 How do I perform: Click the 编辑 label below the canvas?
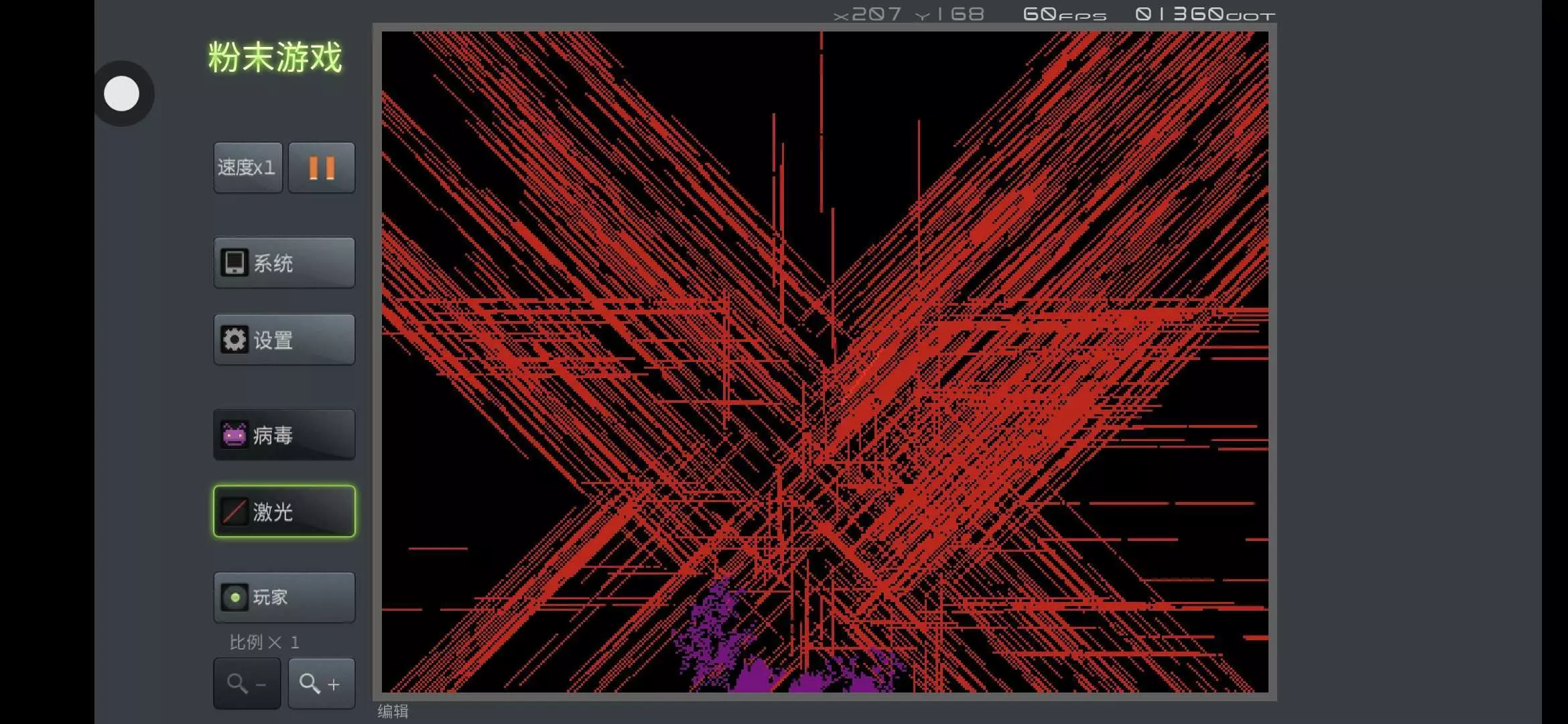(393, 711)
